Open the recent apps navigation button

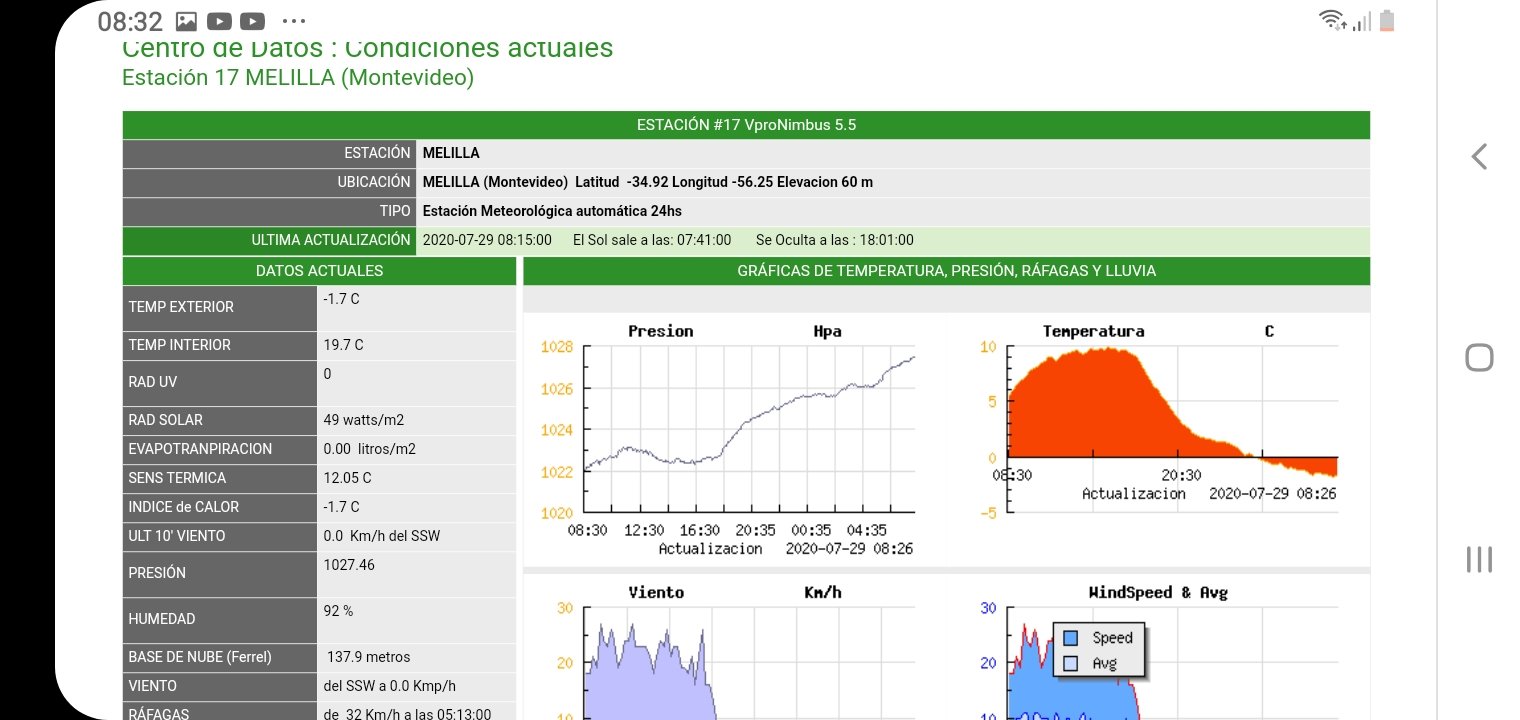click(x=1479, y=559)
